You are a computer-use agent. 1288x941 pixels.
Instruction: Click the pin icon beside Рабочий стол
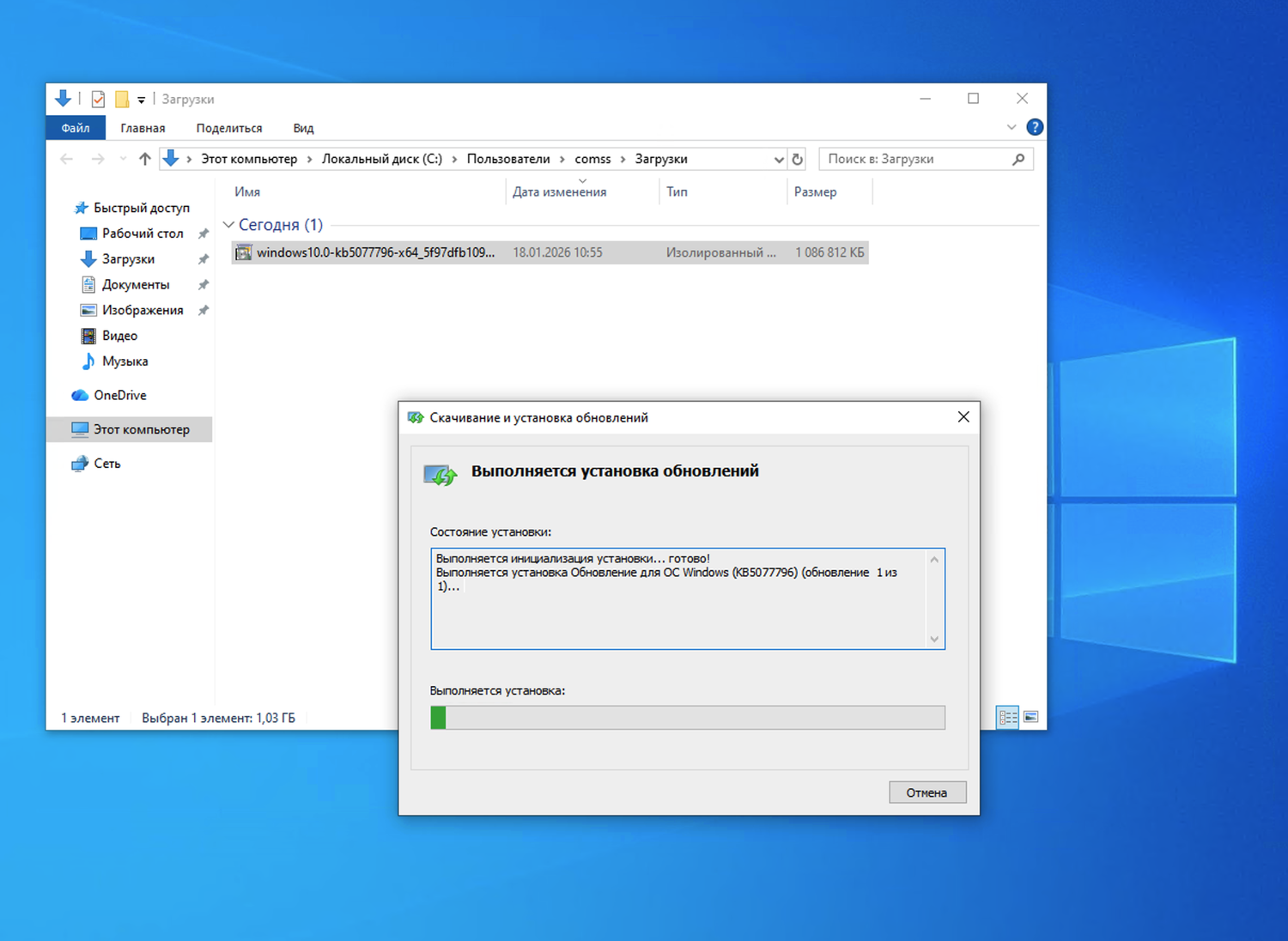pyautogui.click(x=203, y=234)
